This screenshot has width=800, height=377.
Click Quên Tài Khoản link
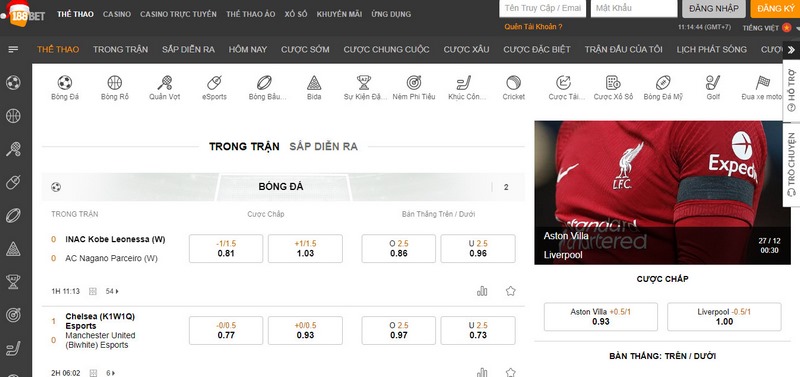pos(533,27)
